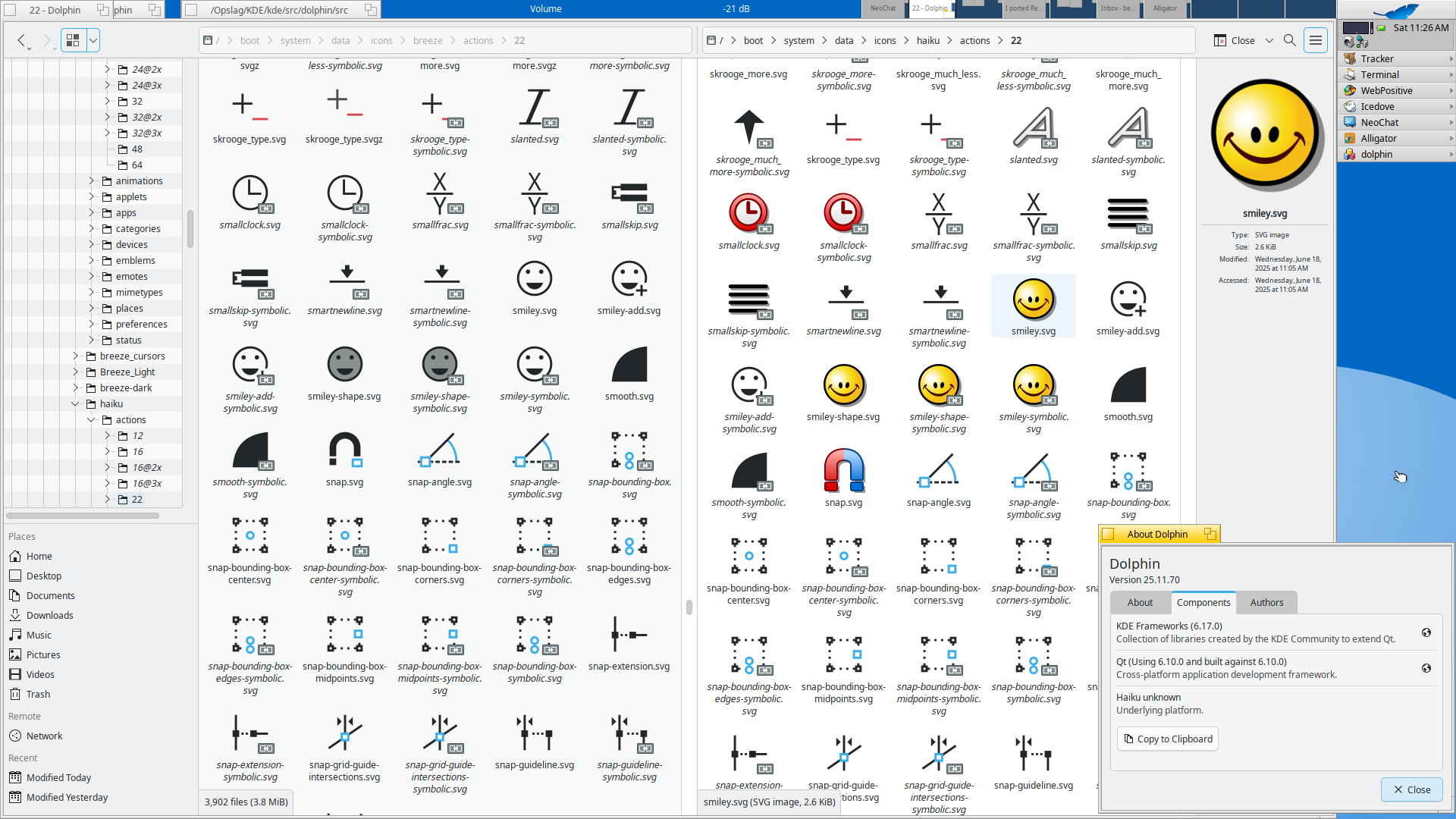The image size is (1456, 819).
Task: Switch to the Authors tab
Action: tap(1266, 602)
